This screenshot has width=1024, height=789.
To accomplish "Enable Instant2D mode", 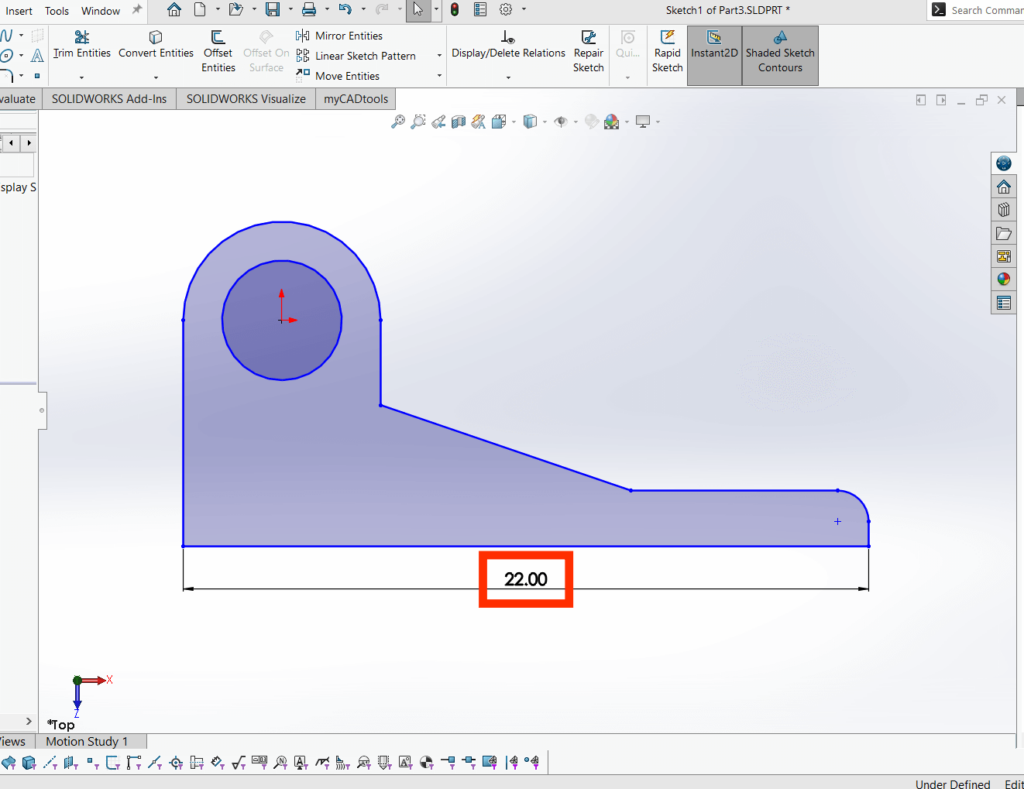I will click(713, 52).
